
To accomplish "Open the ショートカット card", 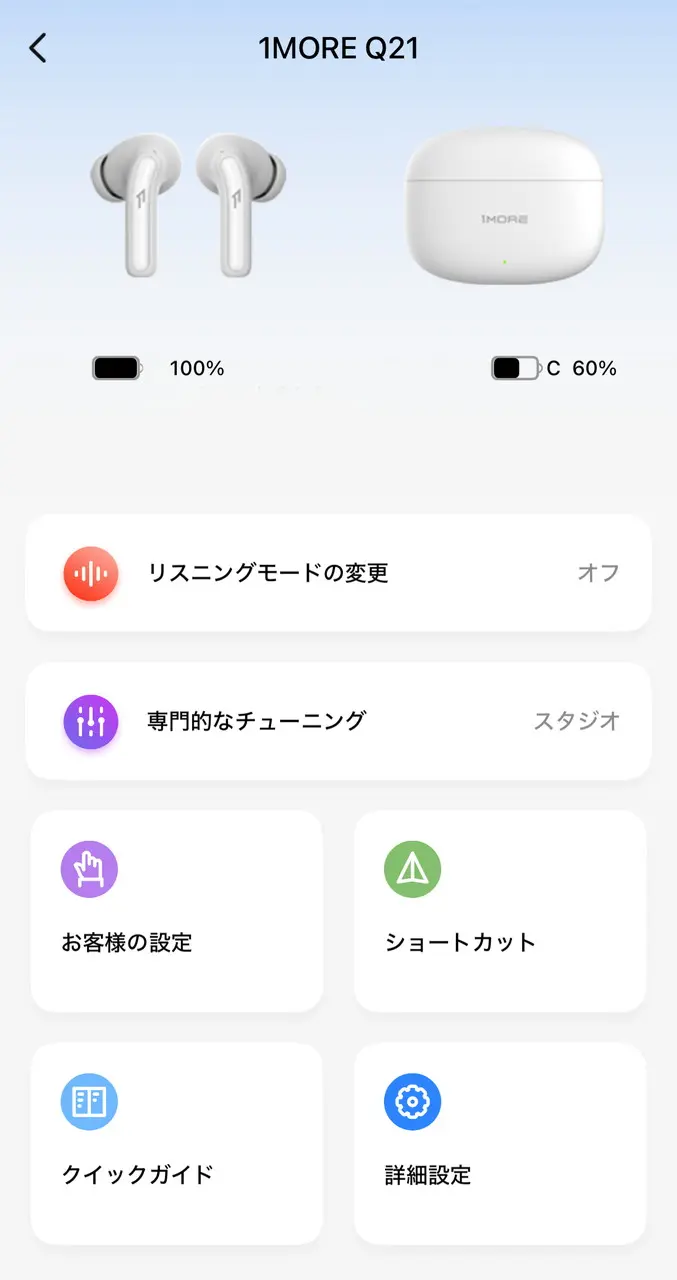I will point(499,910).
